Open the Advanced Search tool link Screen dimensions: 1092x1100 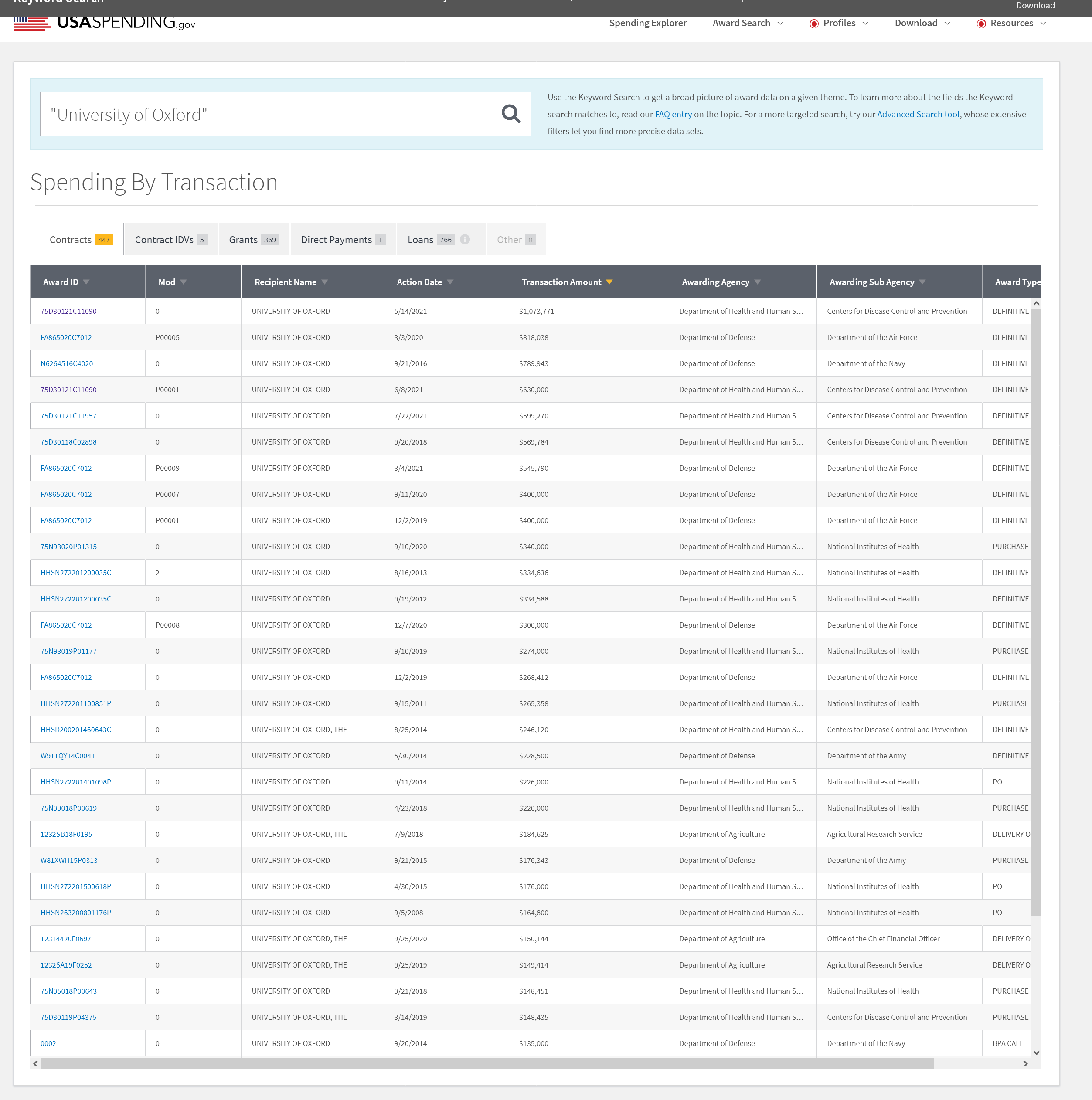[x=918, y=115]
